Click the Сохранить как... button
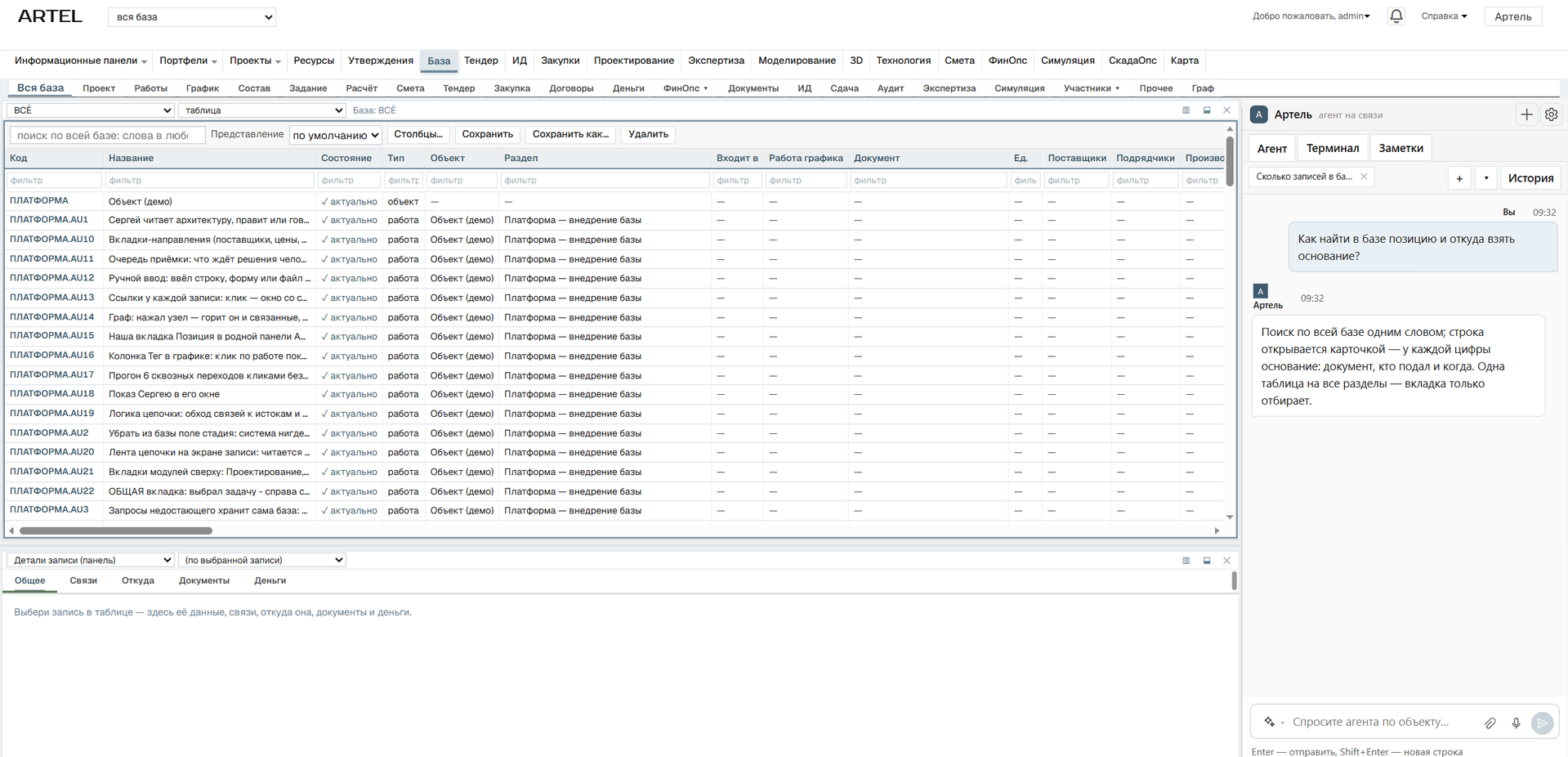Viewport: 1568px width, 757px height. (570, 134)
